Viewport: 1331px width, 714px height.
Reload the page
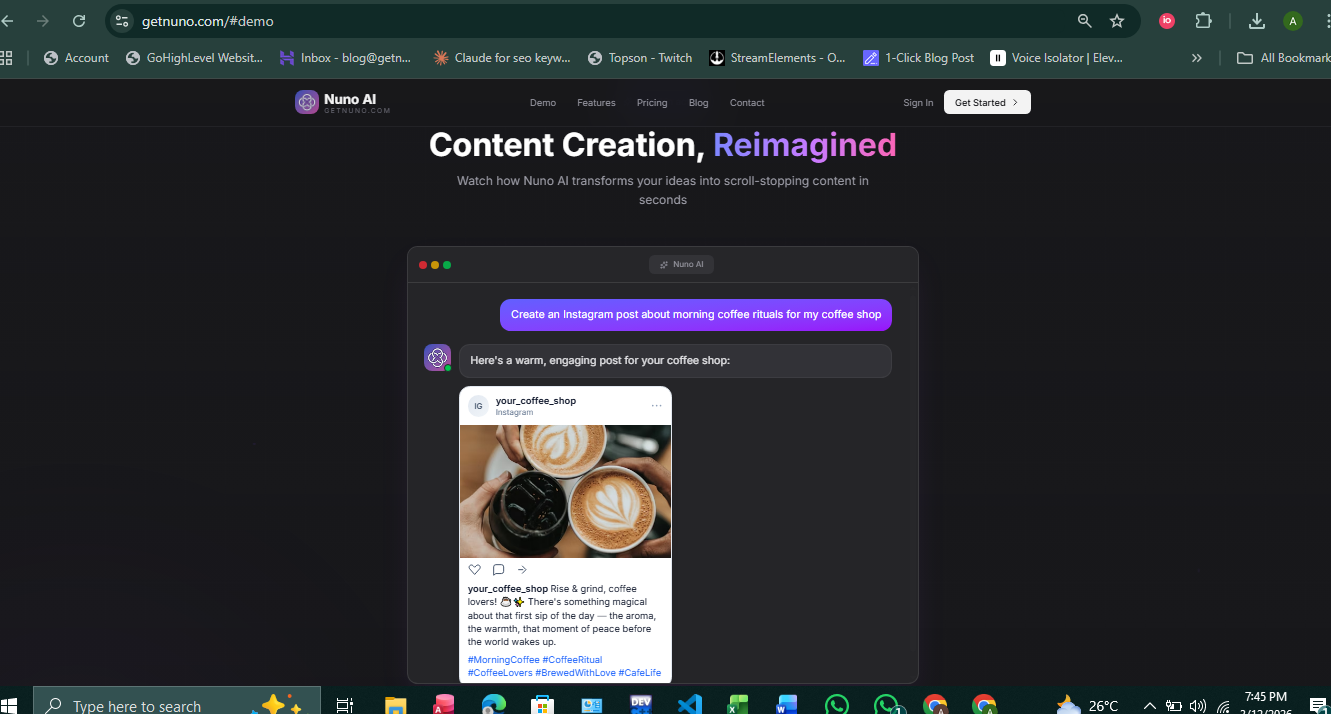coord(79,21)
